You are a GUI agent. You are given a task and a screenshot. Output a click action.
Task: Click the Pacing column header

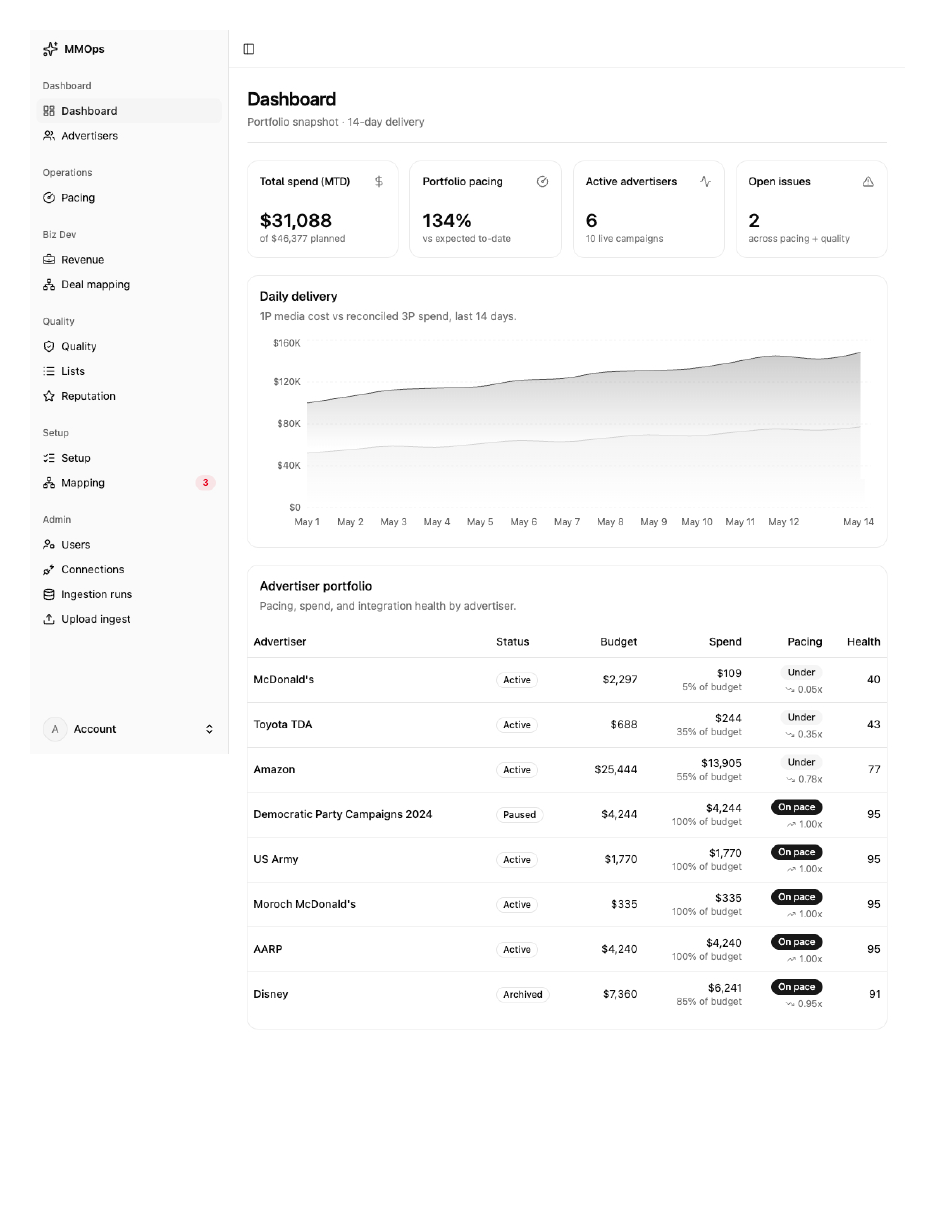tap(805, 642)
